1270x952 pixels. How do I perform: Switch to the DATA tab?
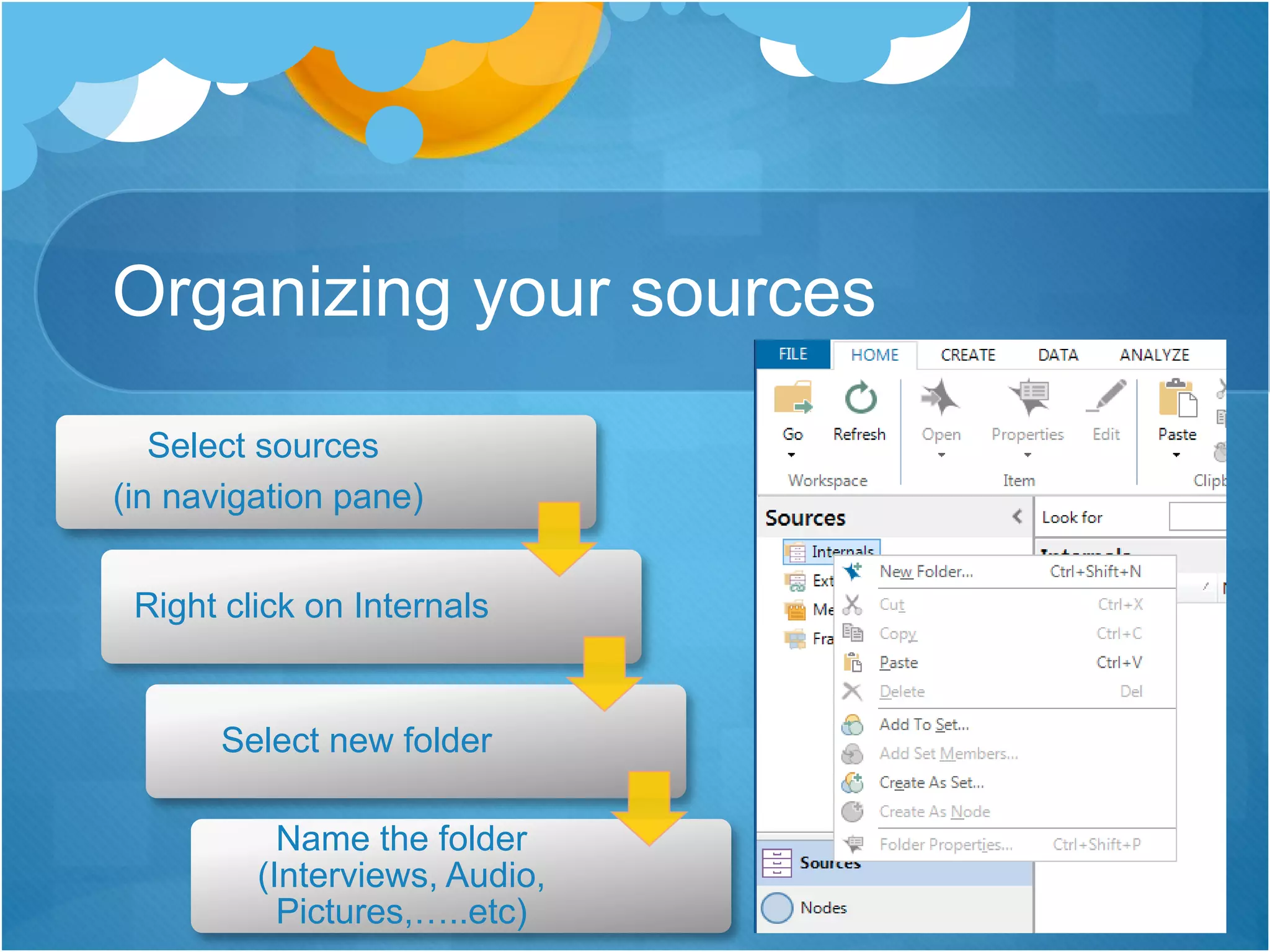coord(1059,355)
